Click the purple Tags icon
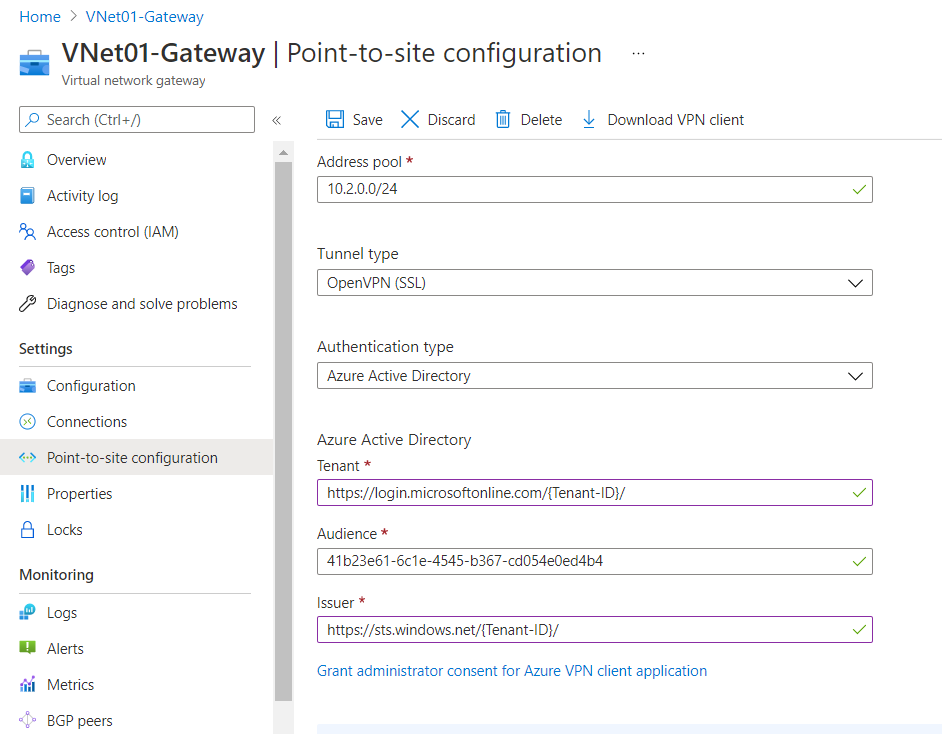The height and width of the screenshot is (734, 942). 28,267
